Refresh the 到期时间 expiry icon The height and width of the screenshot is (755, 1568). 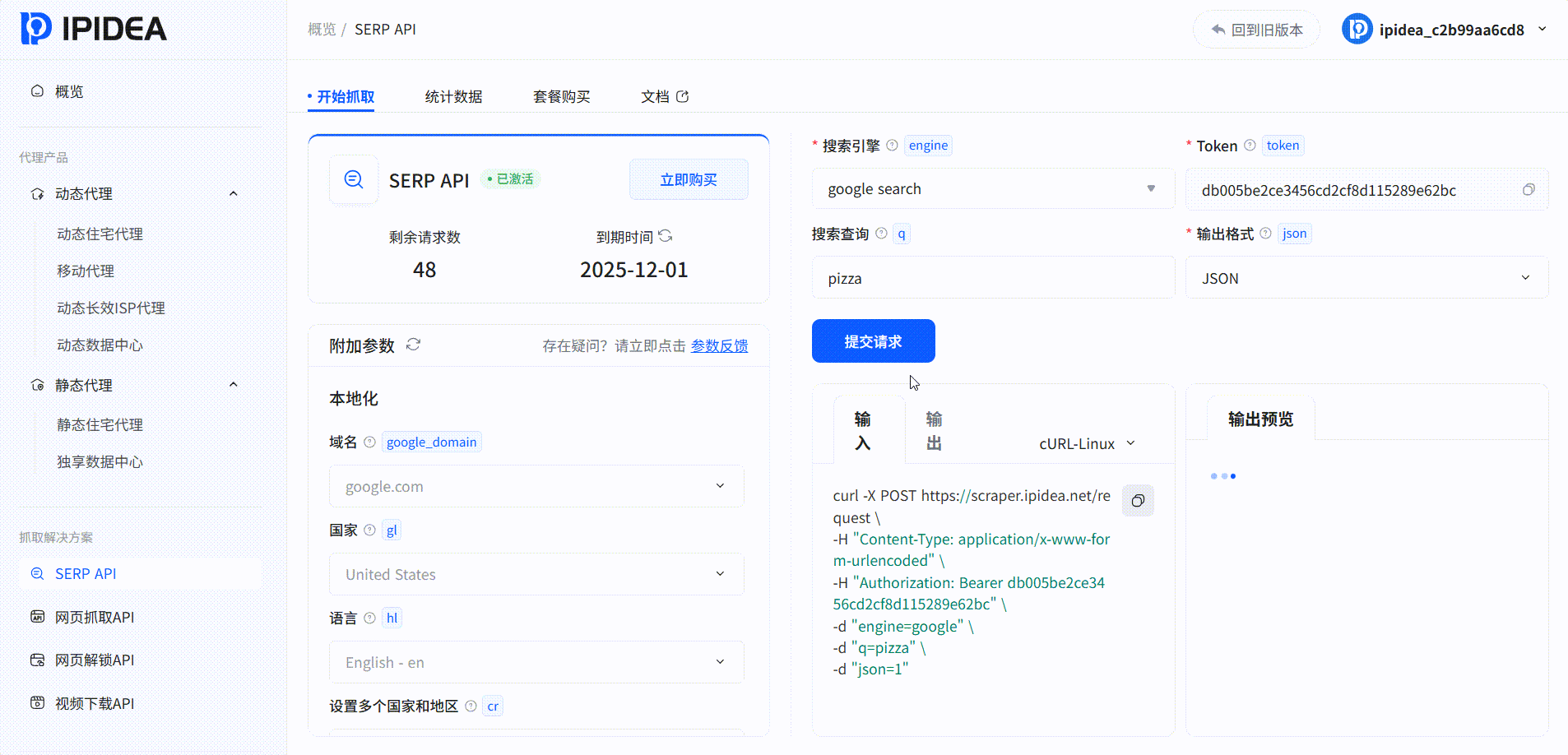(666, 236)
